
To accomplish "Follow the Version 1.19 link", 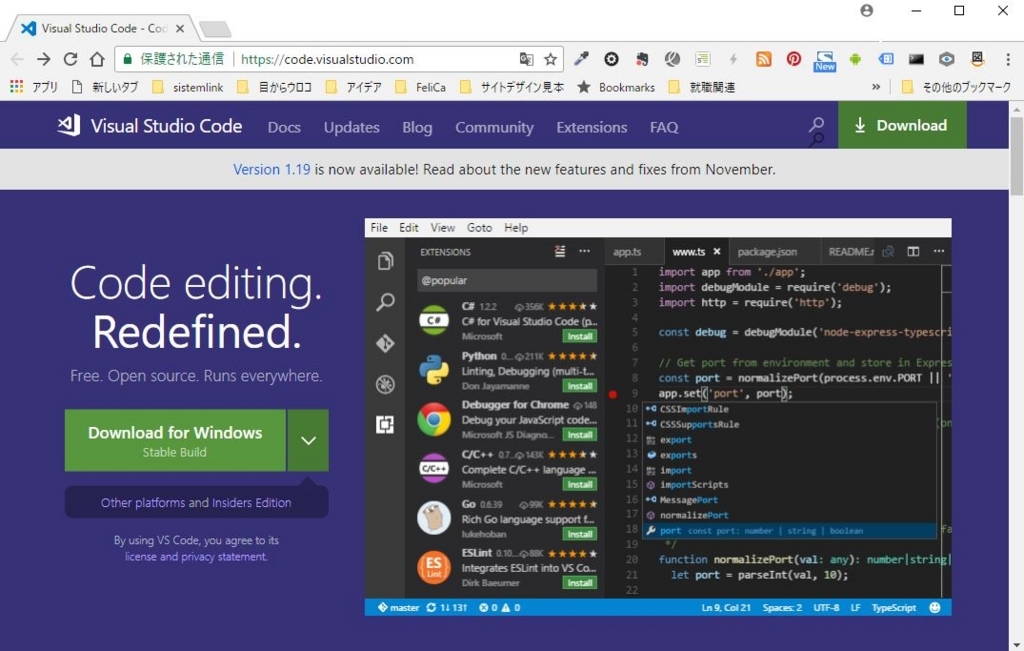I will pyautogui.click(x=272, y=169).
